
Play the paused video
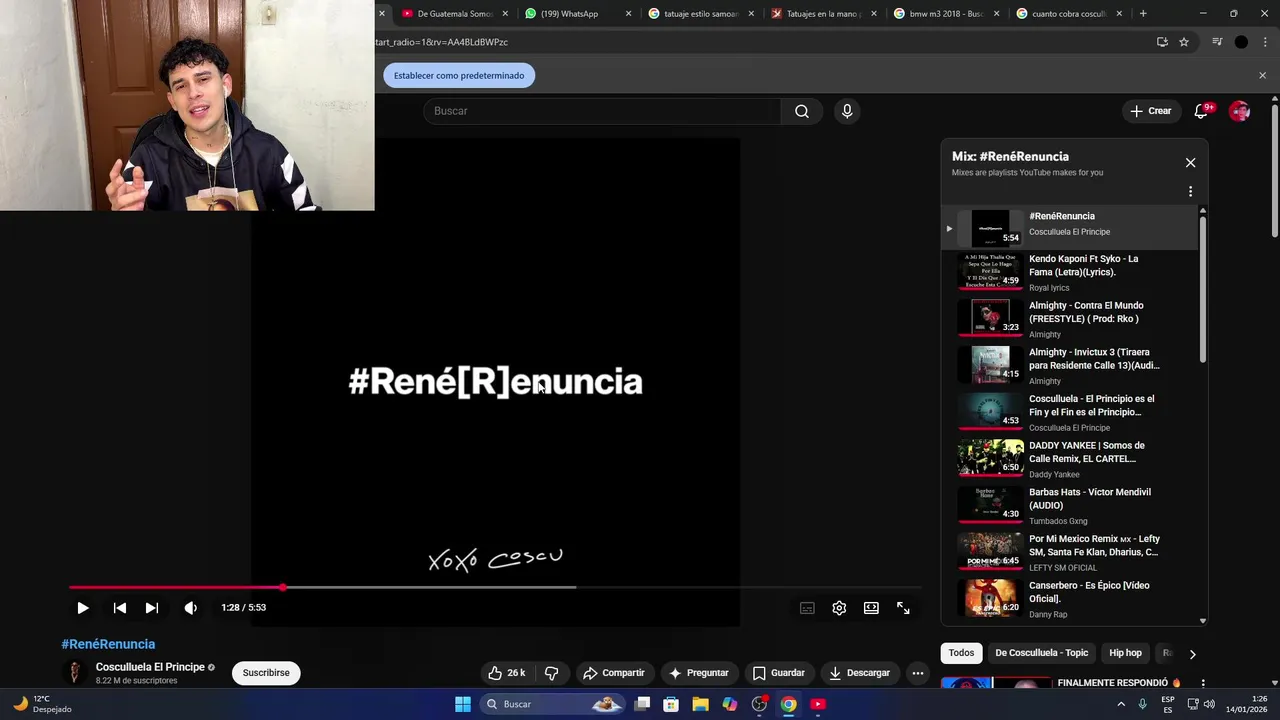coord(83,608)
